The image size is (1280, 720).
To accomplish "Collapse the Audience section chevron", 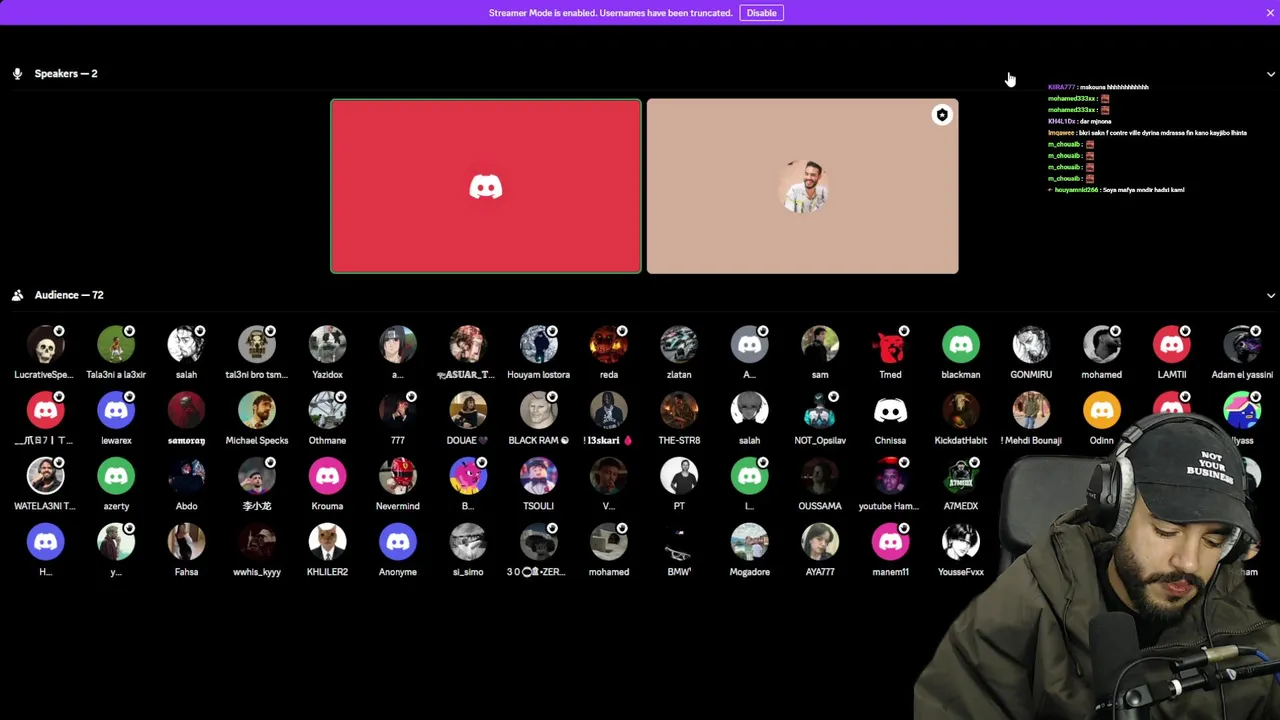I will [1271, 296].
